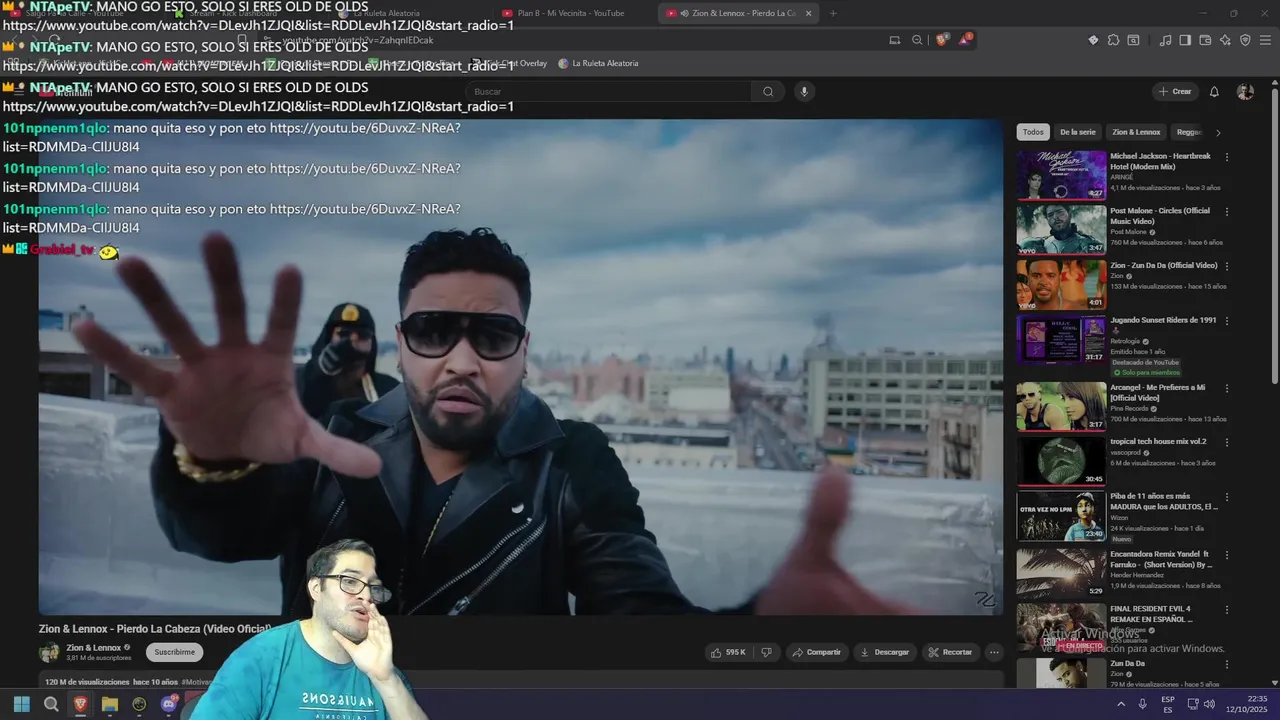The width and height of the screenshot is (1280, 720).
Task: Open the Windows Start menu
Action: point(22,704)
